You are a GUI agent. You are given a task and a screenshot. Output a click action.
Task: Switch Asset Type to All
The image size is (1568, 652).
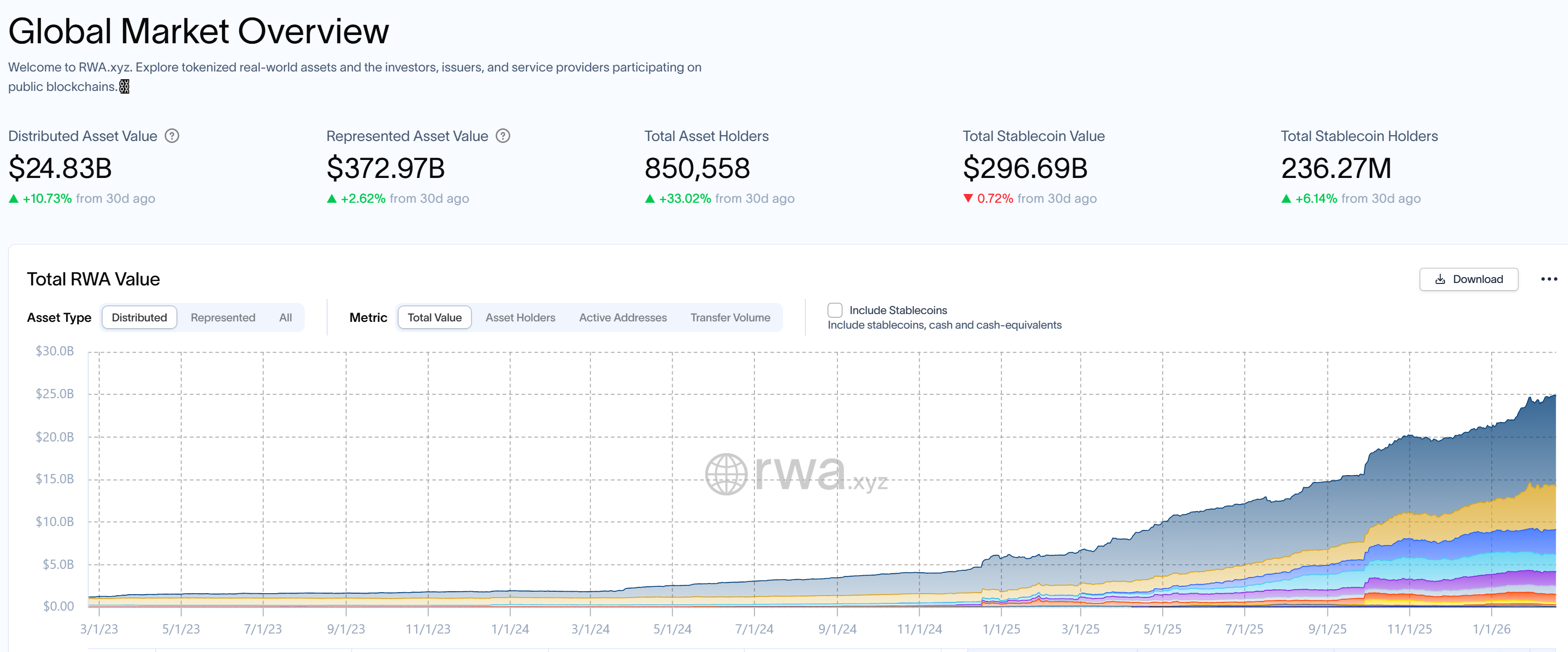coord(285,317)
